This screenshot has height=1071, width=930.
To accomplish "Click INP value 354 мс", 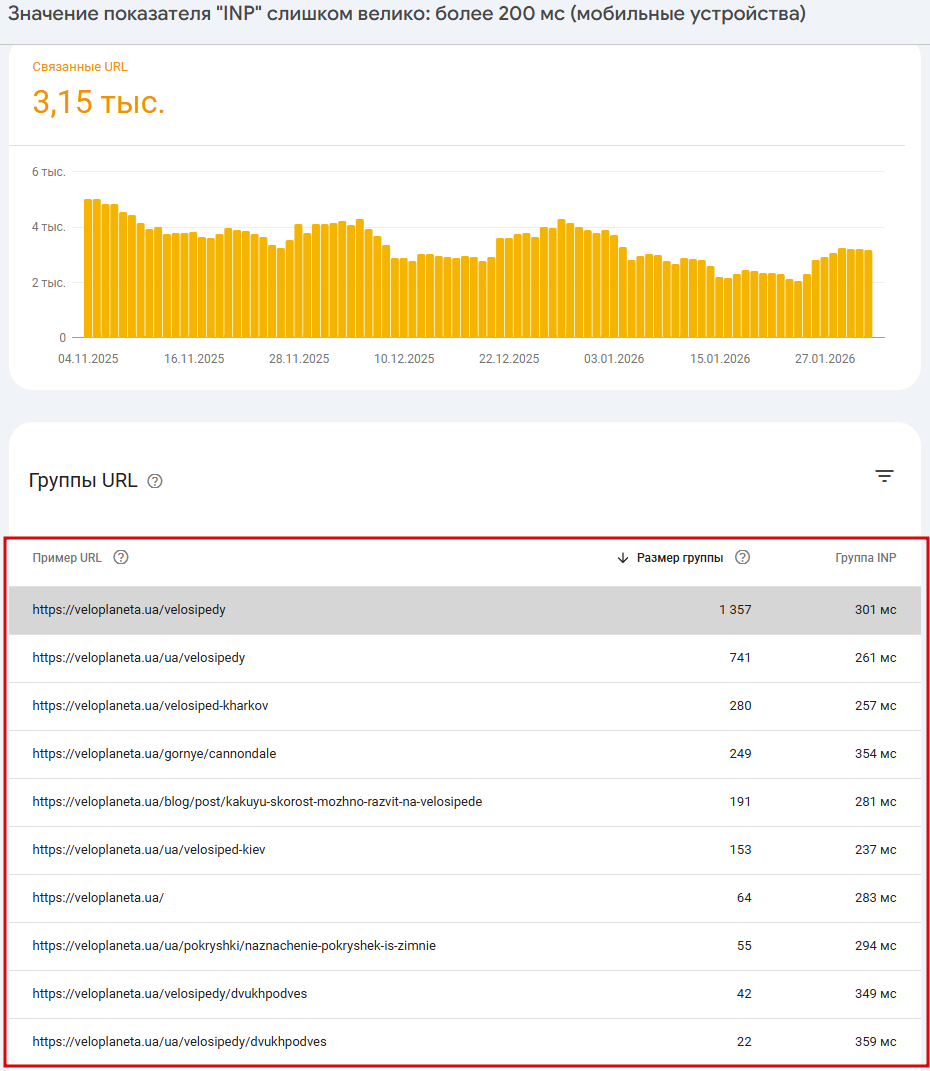I will (x=875, y=754).
